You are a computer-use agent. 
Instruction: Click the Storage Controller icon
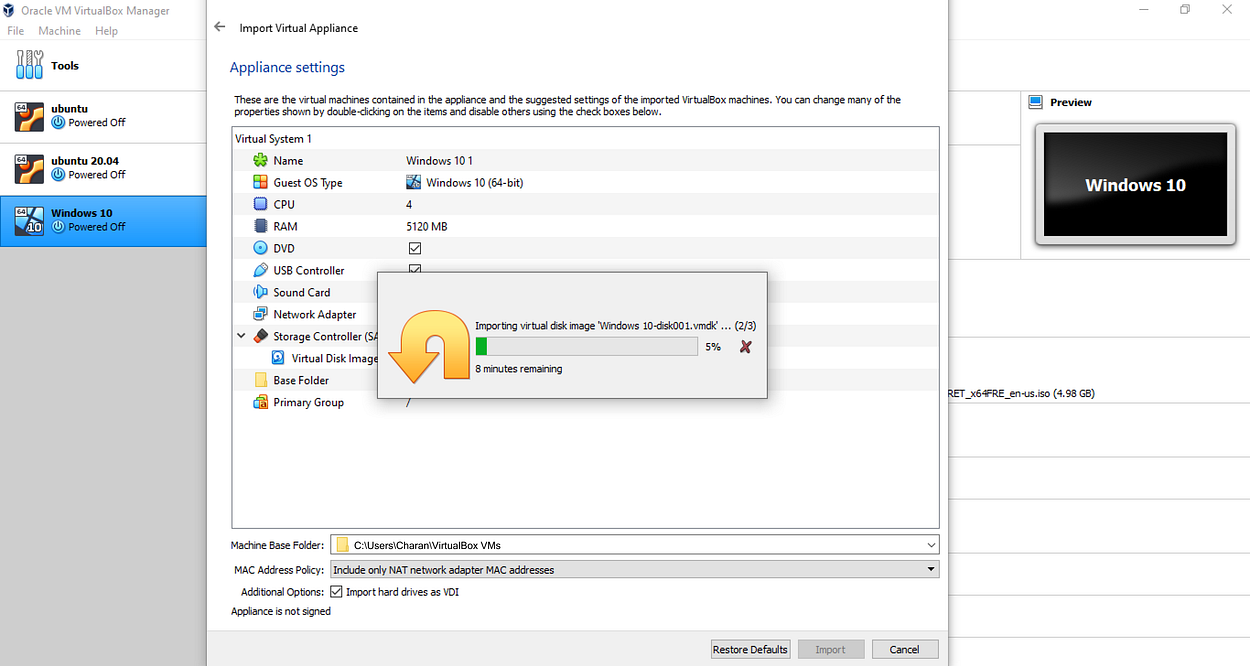[x=260, y=336]
